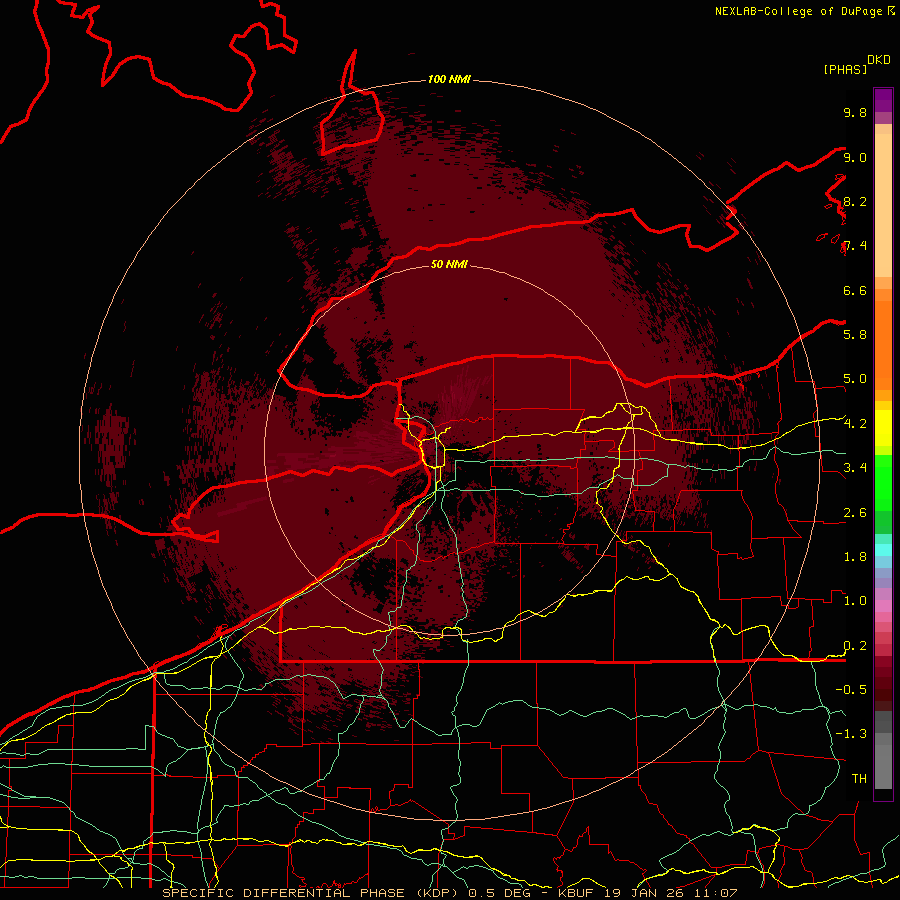This screenshot has height=900, width=900.
Task: Click the "DKD" label above the color bar
Action: click(878, 60)
